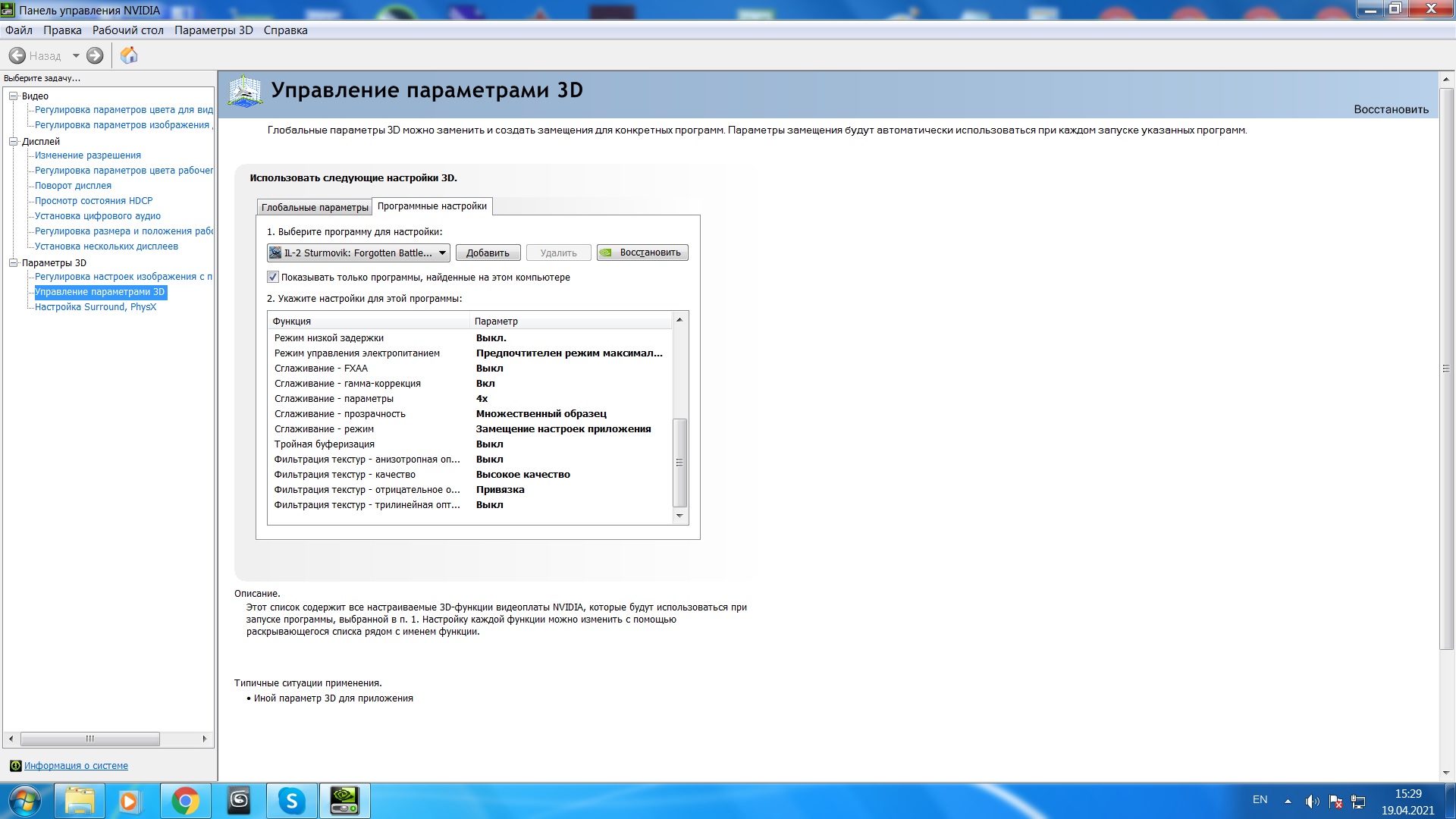Click the Back arrow toolbar icon
This screenshot has height=819, width=1456.
click(17, 55)
